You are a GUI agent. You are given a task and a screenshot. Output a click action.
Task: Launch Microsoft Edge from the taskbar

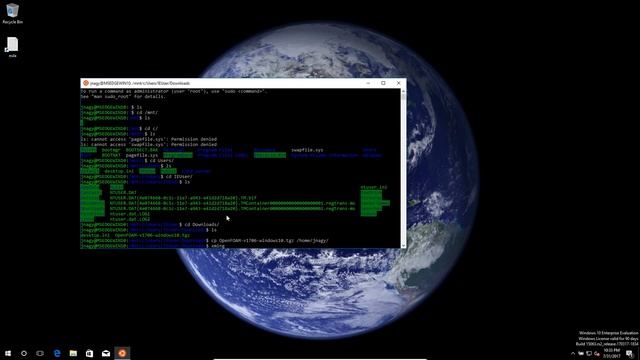57,353
